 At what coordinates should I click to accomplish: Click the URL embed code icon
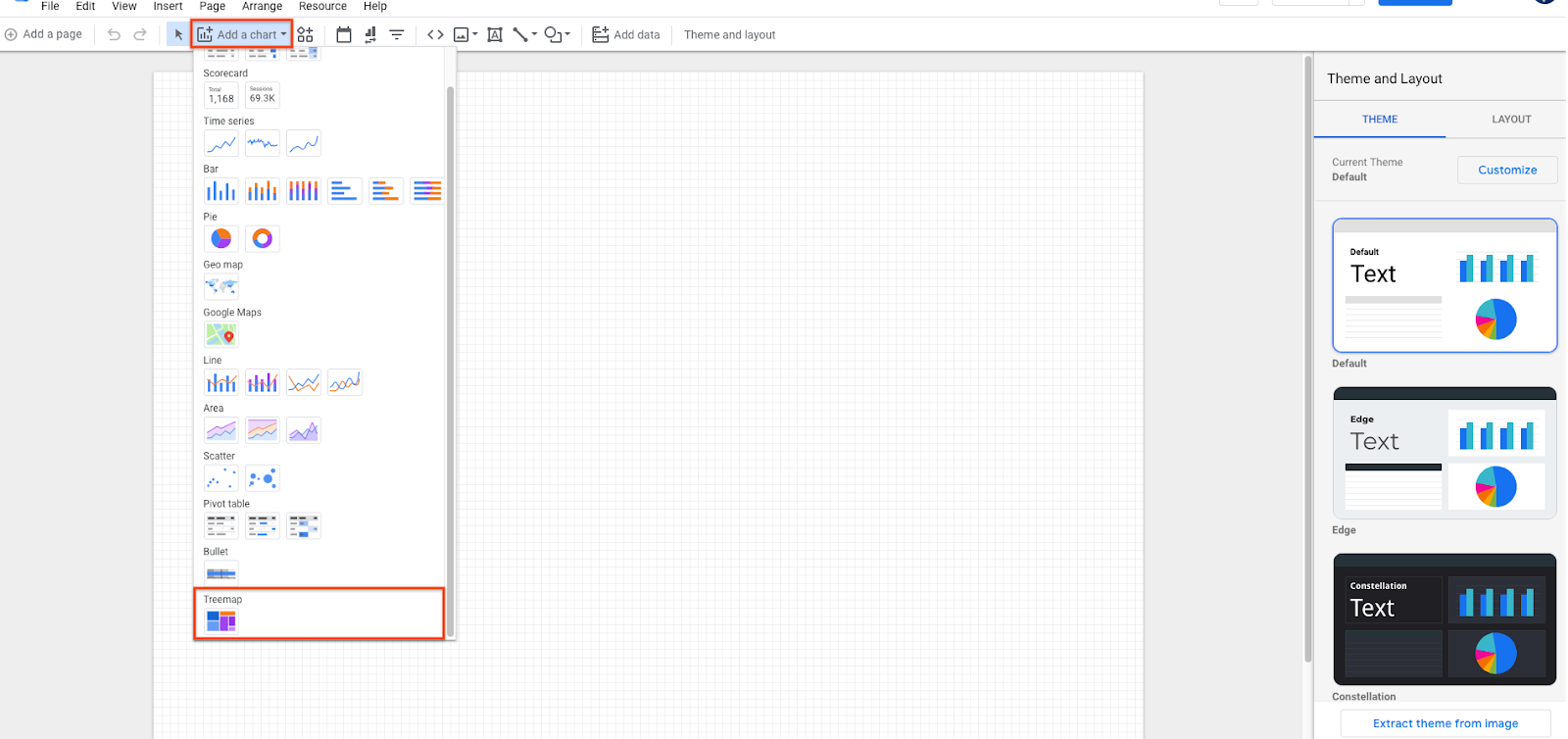[435, 34]
